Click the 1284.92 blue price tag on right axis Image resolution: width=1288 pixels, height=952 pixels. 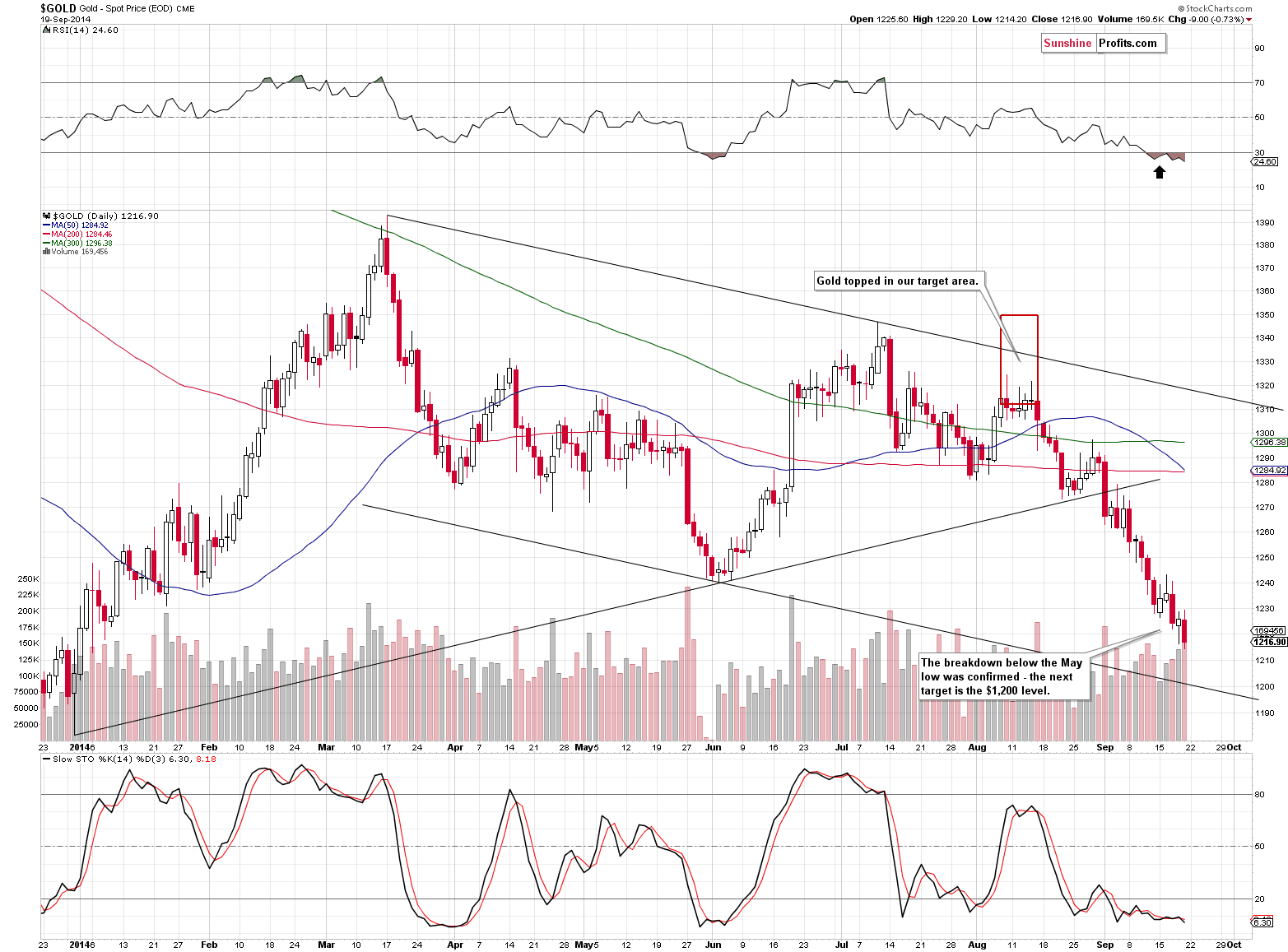1269,471
